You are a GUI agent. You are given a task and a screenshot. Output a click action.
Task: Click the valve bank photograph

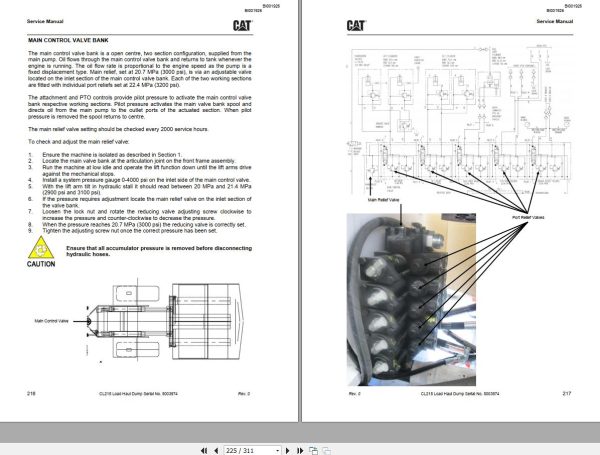[x=411, y=299]
